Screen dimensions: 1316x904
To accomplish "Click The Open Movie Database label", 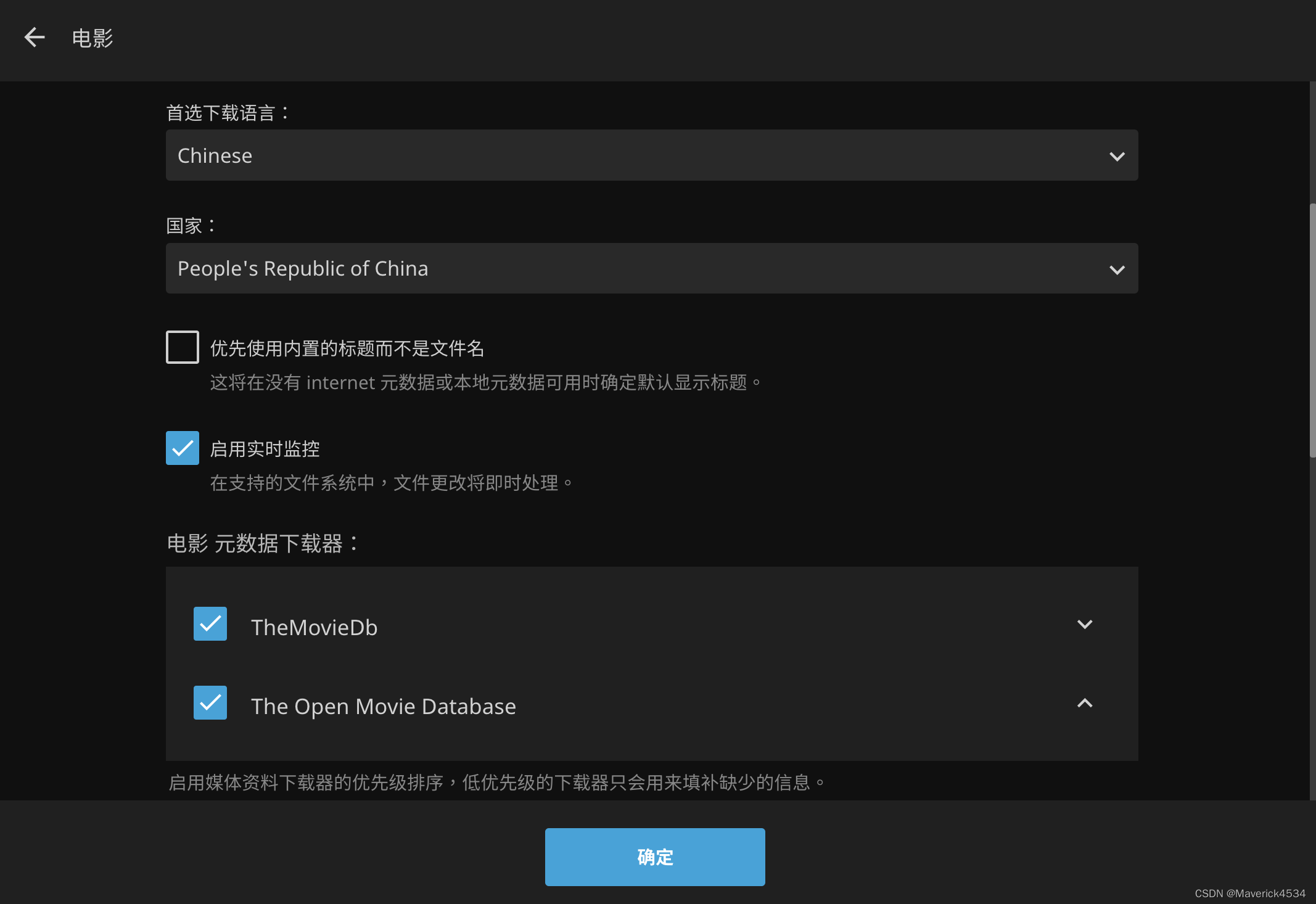I will tap(384, 706).
